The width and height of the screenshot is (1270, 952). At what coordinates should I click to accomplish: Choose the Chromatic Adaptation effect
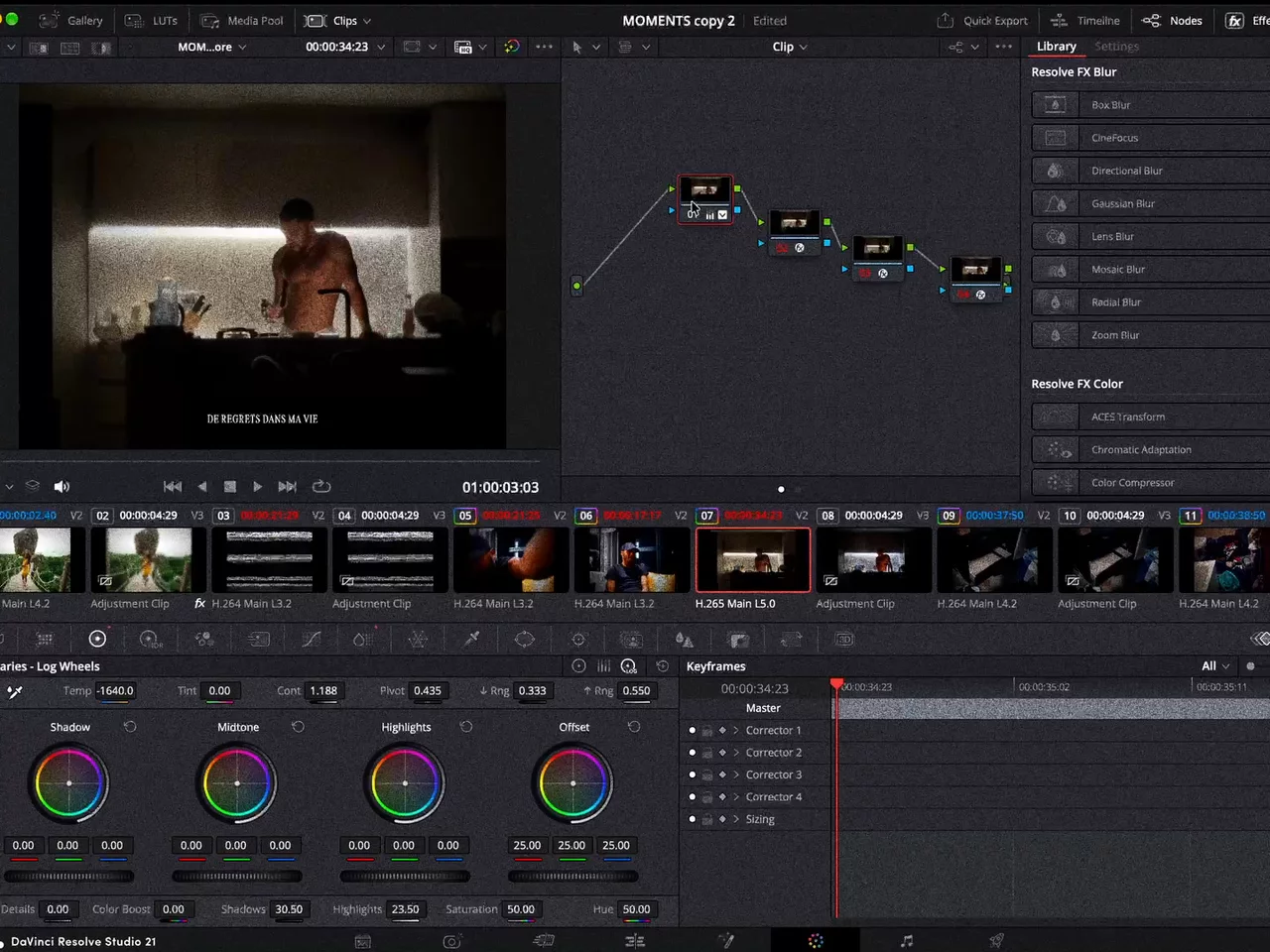[1151, 449]
